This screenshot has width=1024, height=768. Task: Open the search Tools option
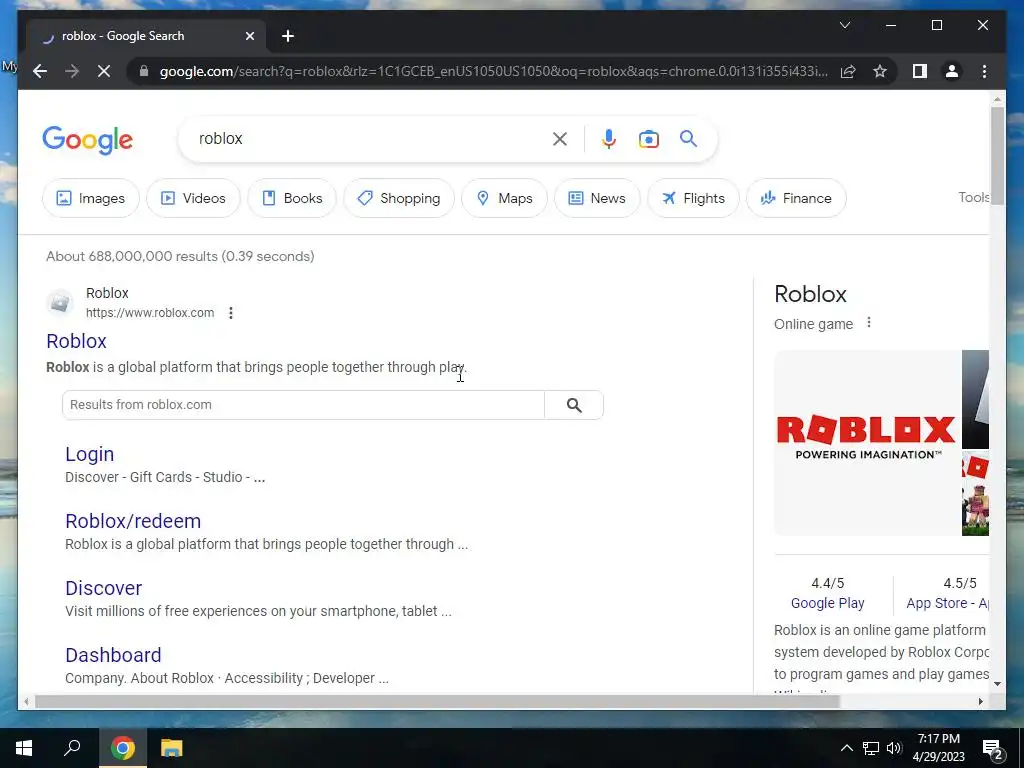973,197
